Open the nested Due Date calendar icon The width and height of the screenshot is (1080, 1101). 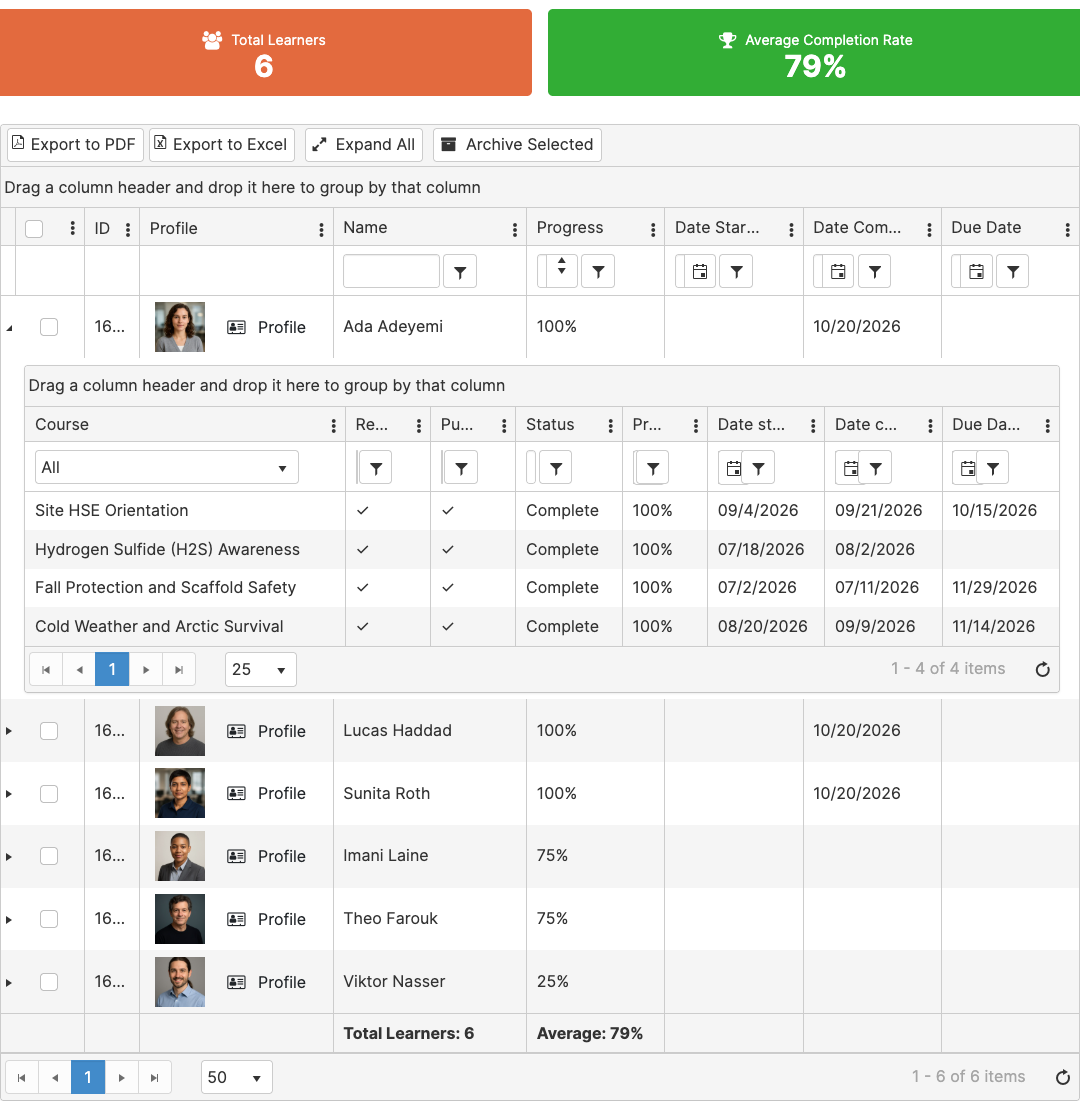(968, 468)
